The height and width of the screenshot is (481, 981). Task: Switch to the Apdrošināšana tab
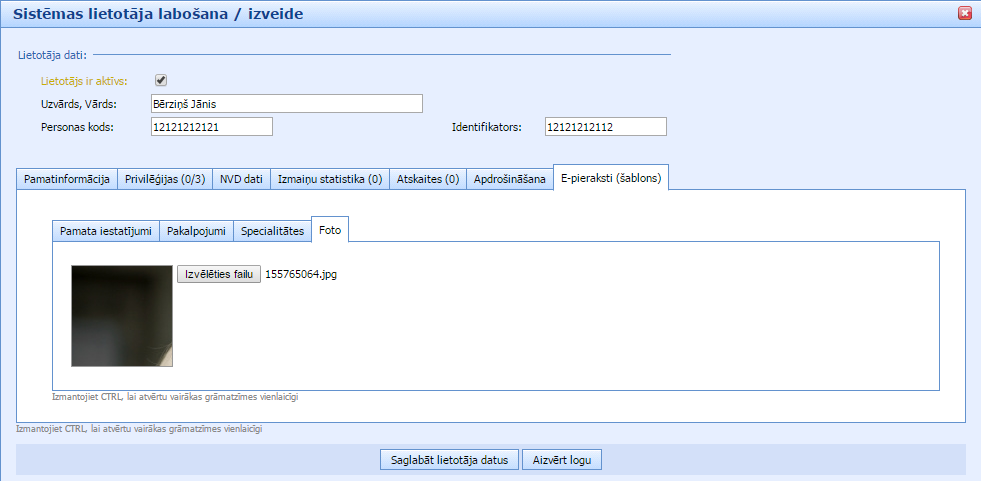tap(510, 179)
